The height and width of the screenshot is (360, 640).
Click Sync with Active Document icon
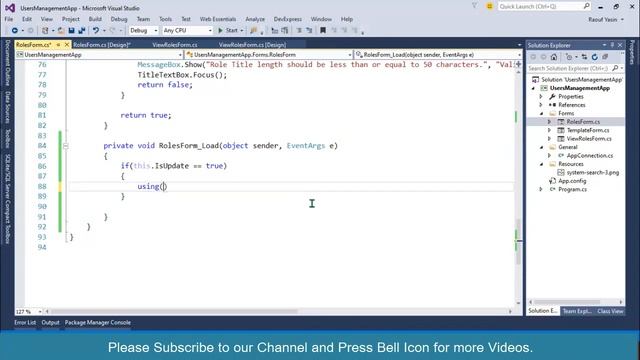(x=584, y=57)
